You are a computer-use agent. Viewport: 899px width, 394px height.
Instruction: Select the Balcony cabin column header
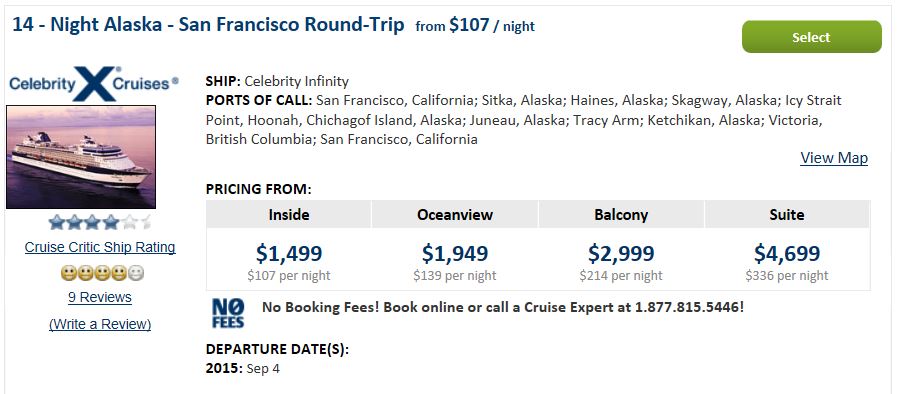tap(621, 214)
